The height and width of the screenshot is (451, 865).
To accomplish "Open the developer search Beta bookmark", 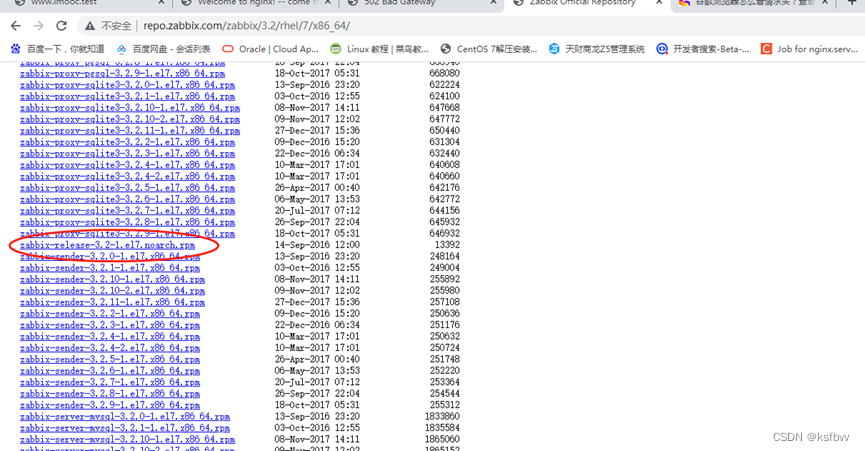I will pyautogui.click(x=702, y=49).
